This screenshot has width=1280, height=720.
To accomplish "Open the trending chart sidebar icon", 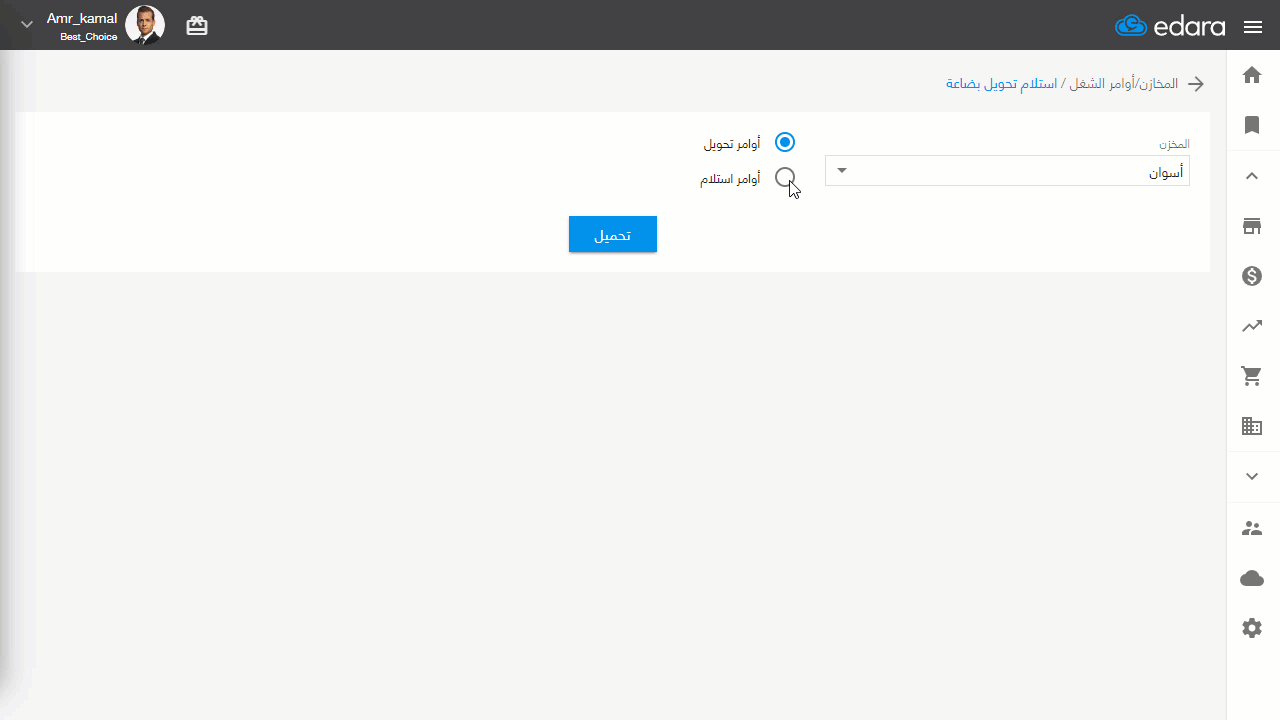I will (1252, 326).
